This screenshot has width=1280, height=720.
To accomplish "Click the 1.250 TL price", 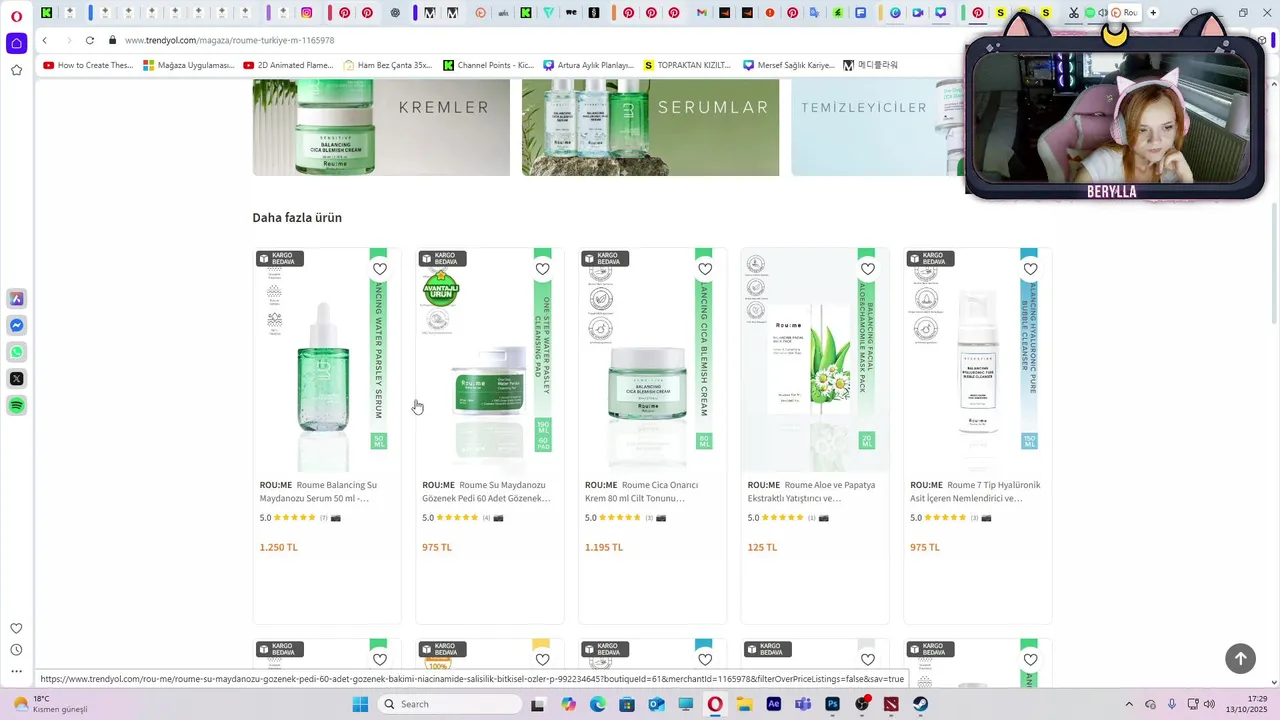I will click(x=279, y=547).
